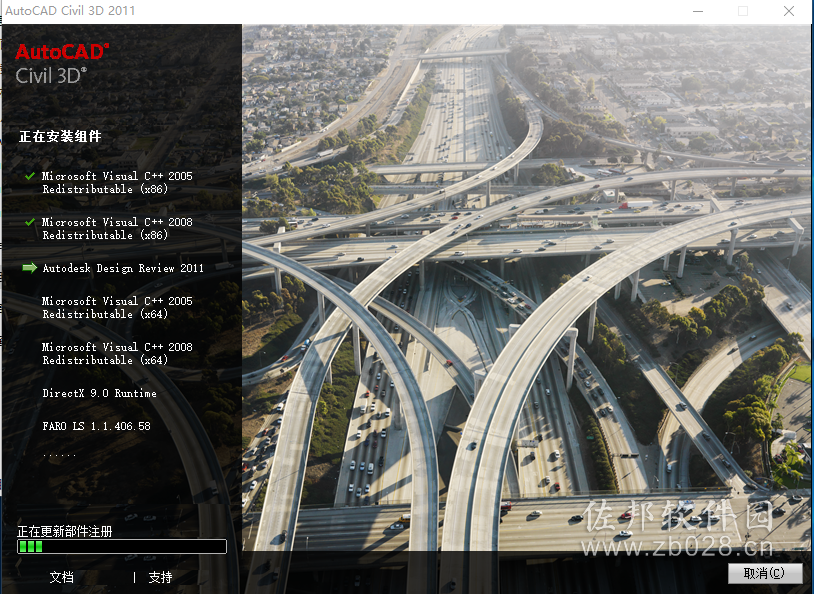Select FARO LS 1.1.406.58 entry
814x594 pixels.
97,426
